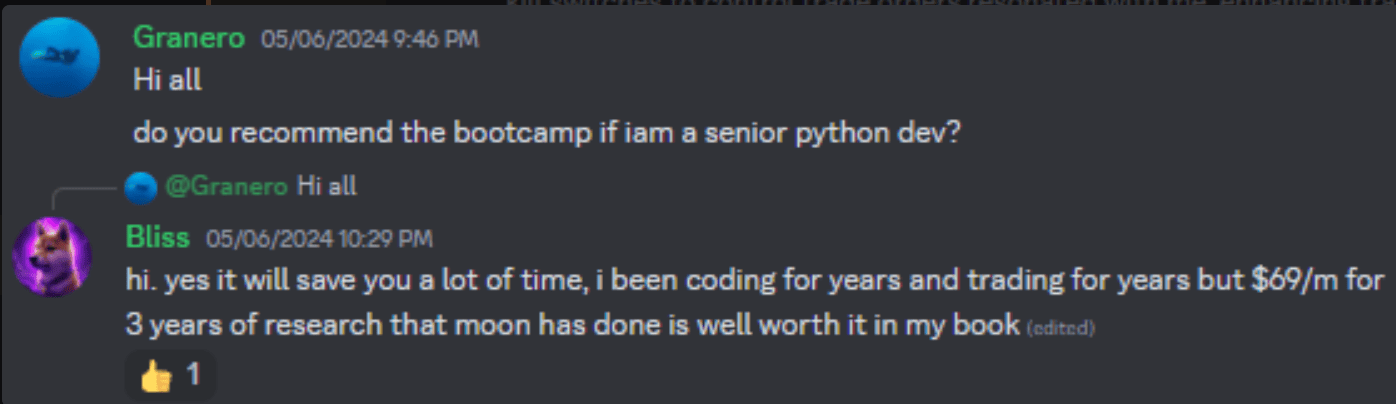Select Granero's "Hi all" message
Image resolution: width=1396 pixels, height=404 pixels.
click(168, 80)
